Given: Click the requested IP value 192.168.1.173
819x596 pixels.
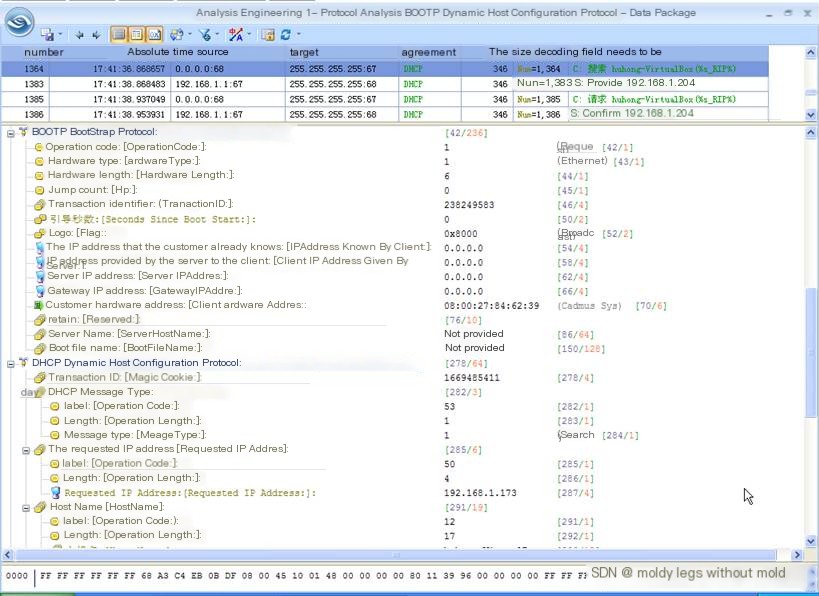Looking at the screenshot, I should 480,493.
